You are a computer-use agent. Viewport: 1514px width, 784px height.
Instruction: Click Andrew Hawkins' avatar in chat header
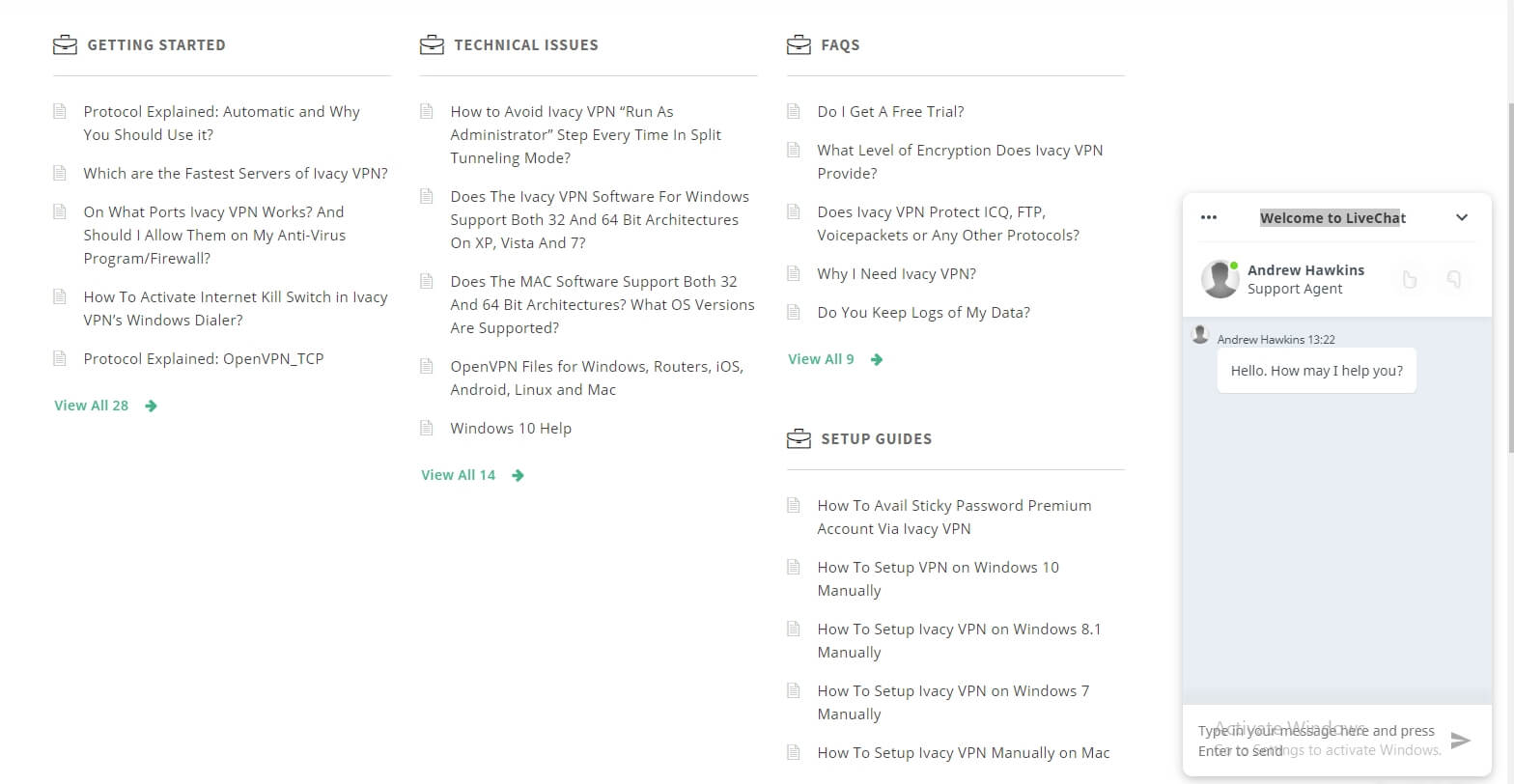tap(1220, 279)
